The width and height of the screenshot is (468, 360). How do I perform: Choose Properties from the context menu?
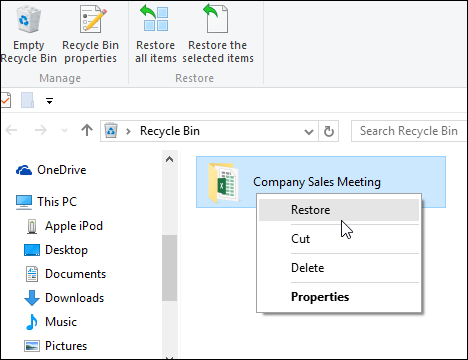coord(339,297)
